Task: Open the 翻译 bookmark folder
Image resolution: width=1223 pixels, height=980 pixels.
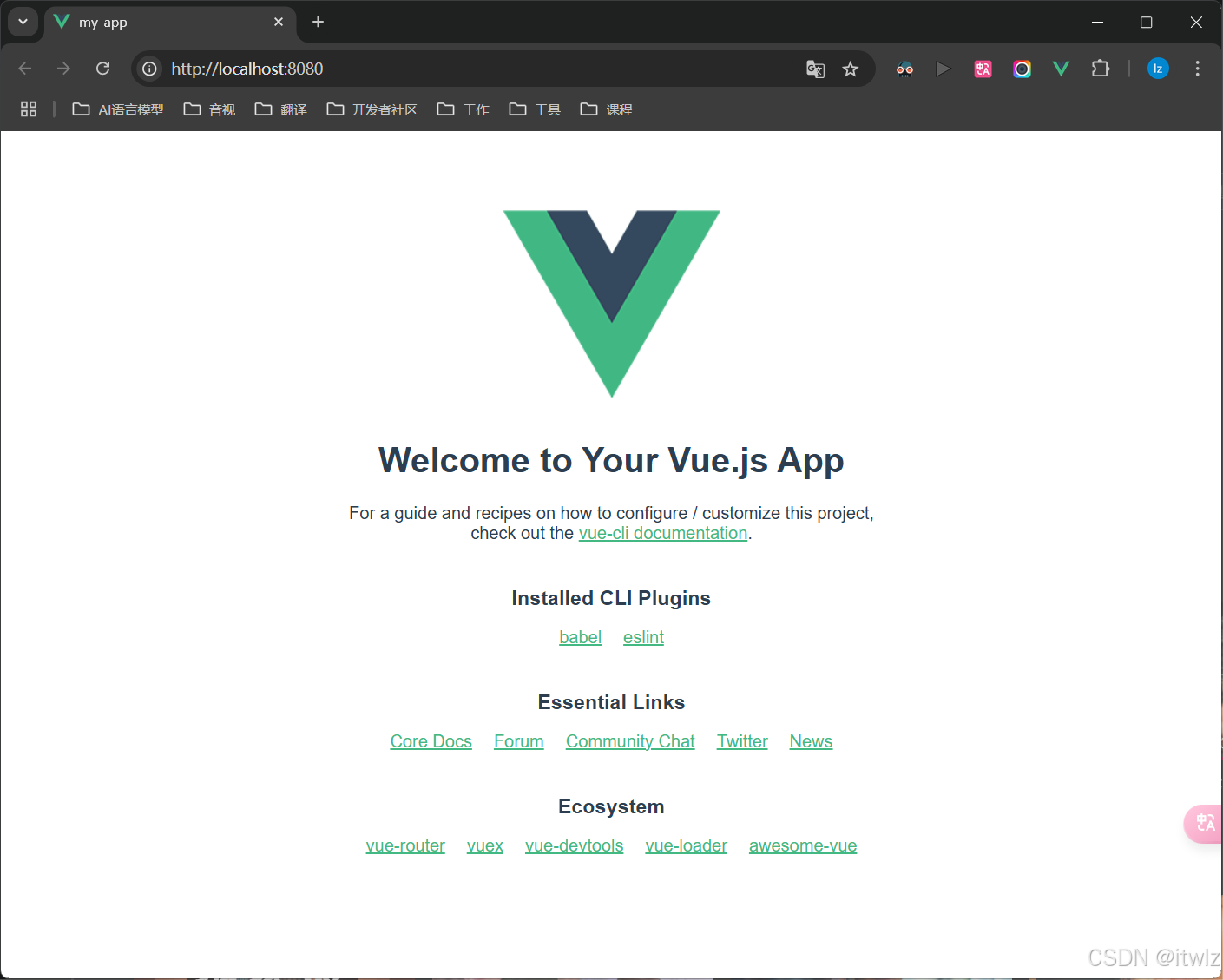Action: click(281, 109)
